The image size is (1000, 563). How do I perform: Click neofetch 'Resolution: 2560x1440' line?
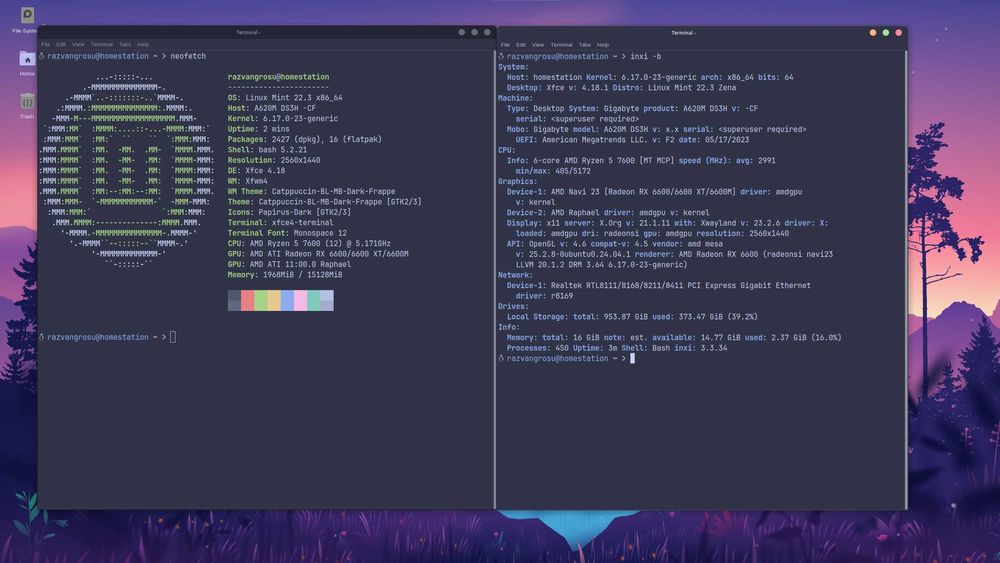point(274,160)
